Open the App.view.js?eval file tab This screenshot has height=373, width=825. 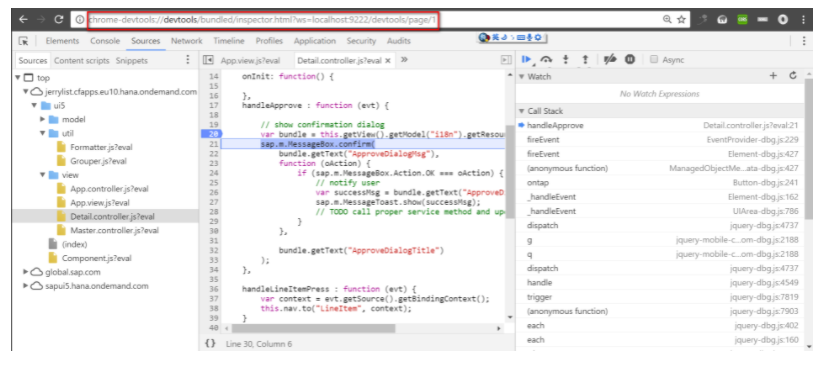click(x=242, y=61)
